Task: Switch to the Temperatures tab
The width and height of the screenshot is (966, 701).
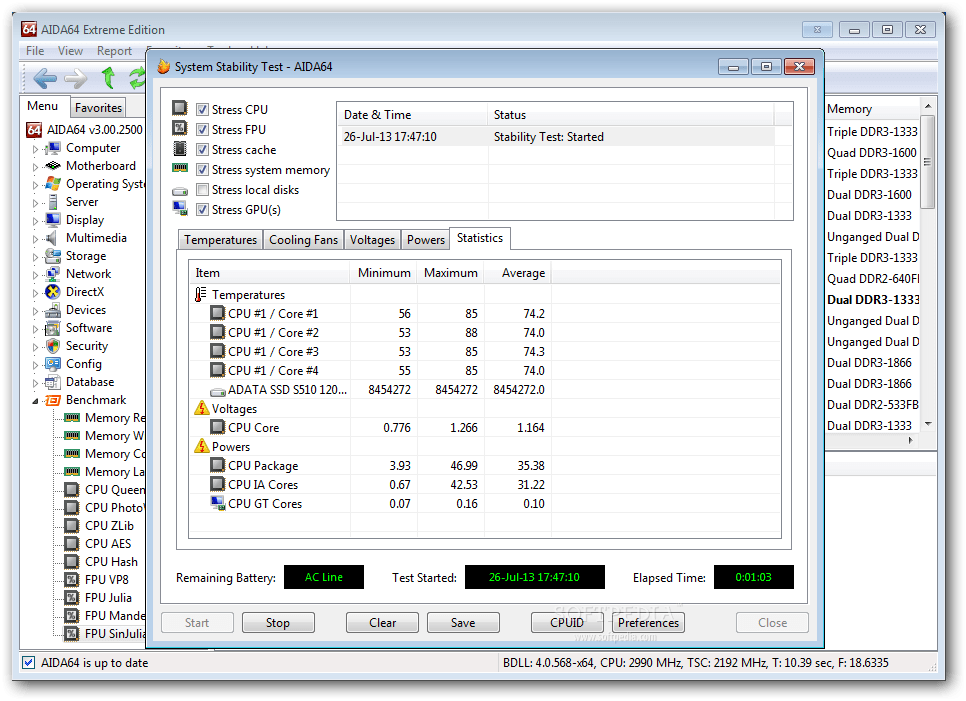Action: pos(220,240)
